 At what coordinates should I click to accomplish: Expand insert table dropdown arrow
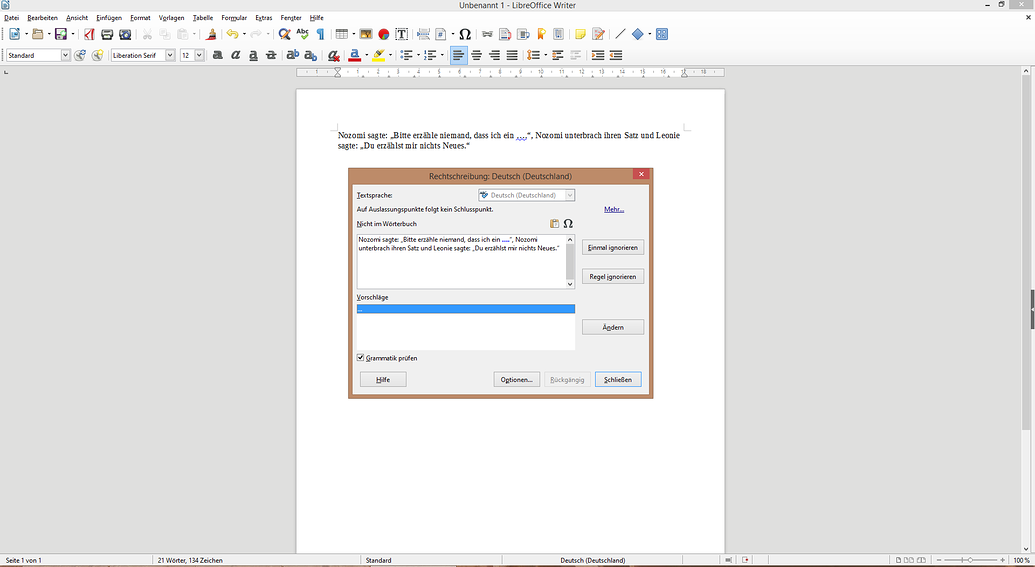[x=353, y=34]
